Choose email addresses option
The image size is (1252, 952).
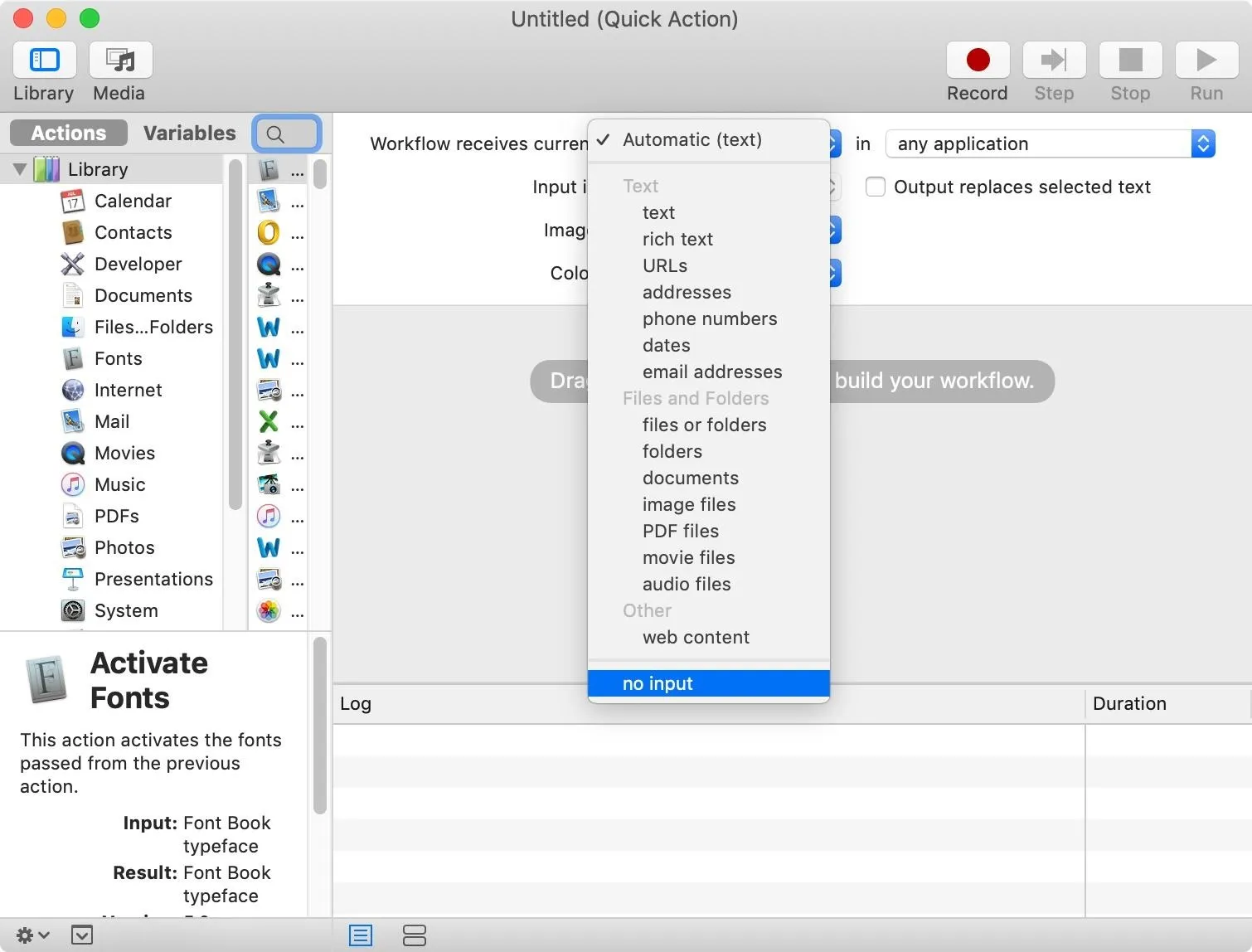coord(709,372)
